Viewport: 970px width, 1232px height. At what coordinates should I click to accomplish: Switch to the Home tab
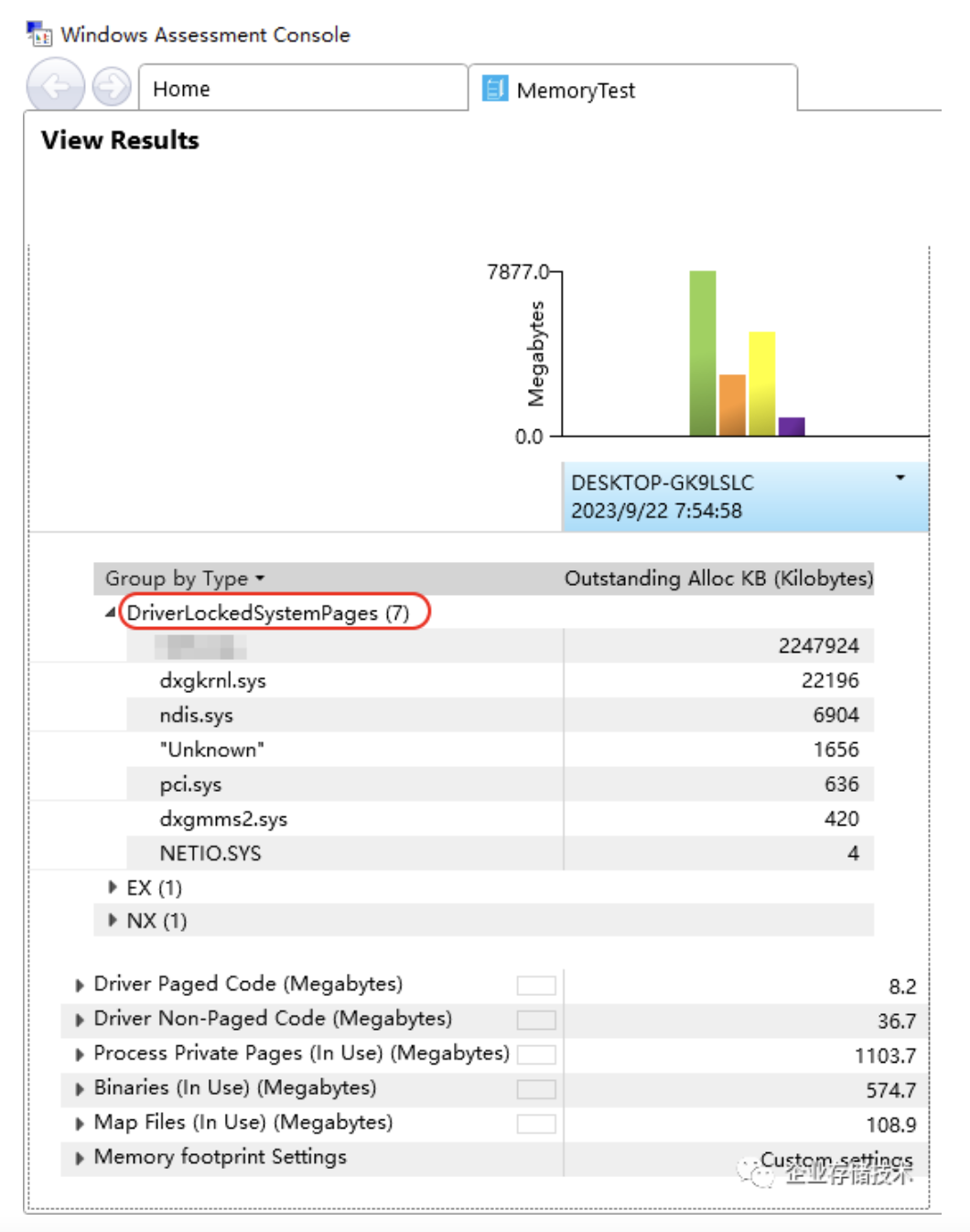coord(303,89)
